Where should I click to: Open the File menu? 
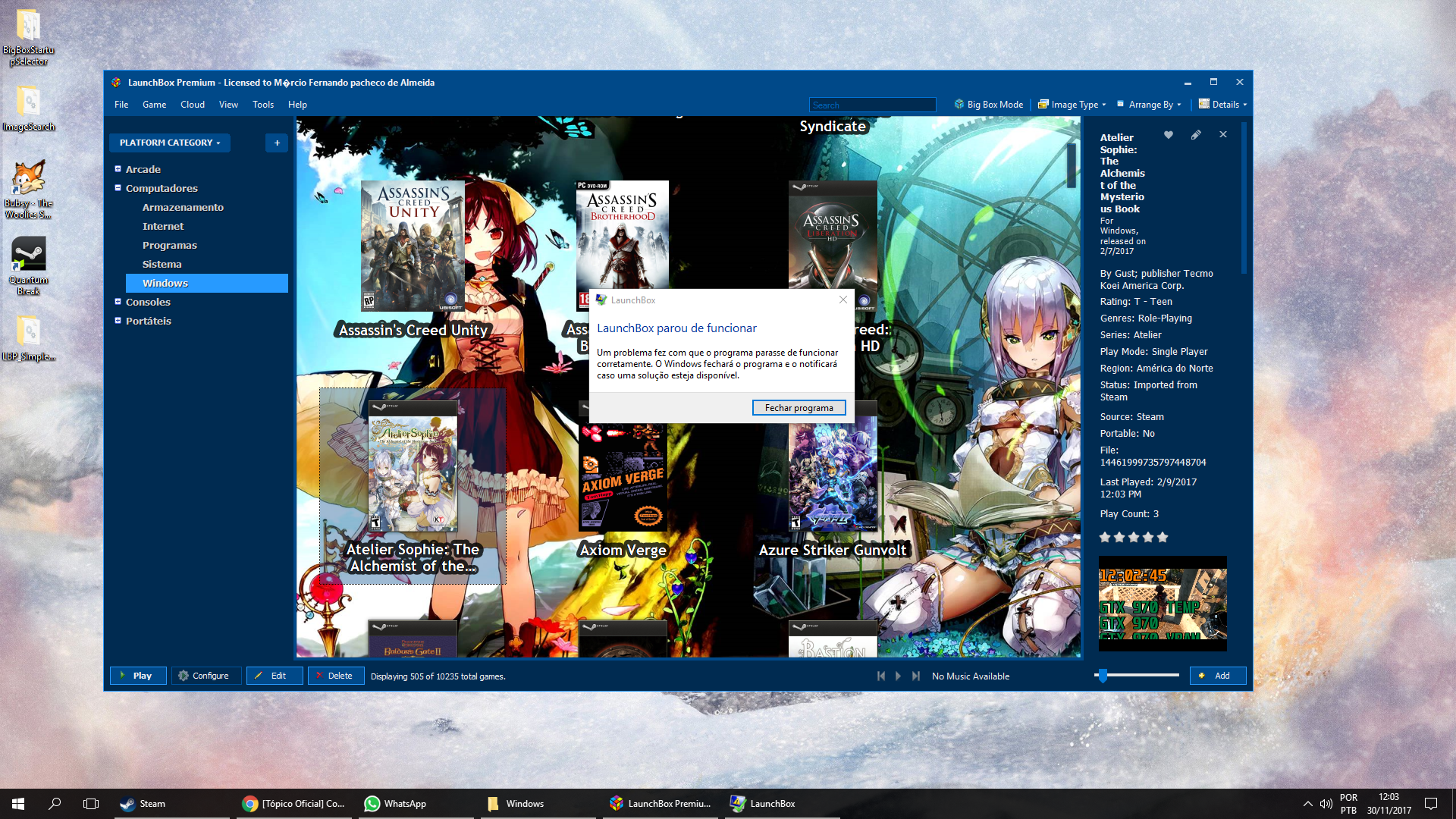(x=121, y=105)
